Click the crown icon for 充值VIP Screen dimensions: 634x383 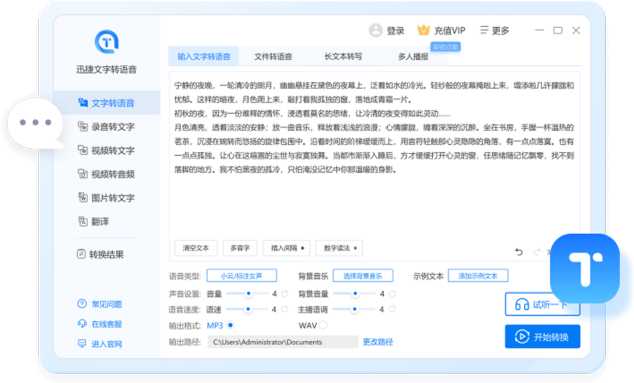click(423, 30)
